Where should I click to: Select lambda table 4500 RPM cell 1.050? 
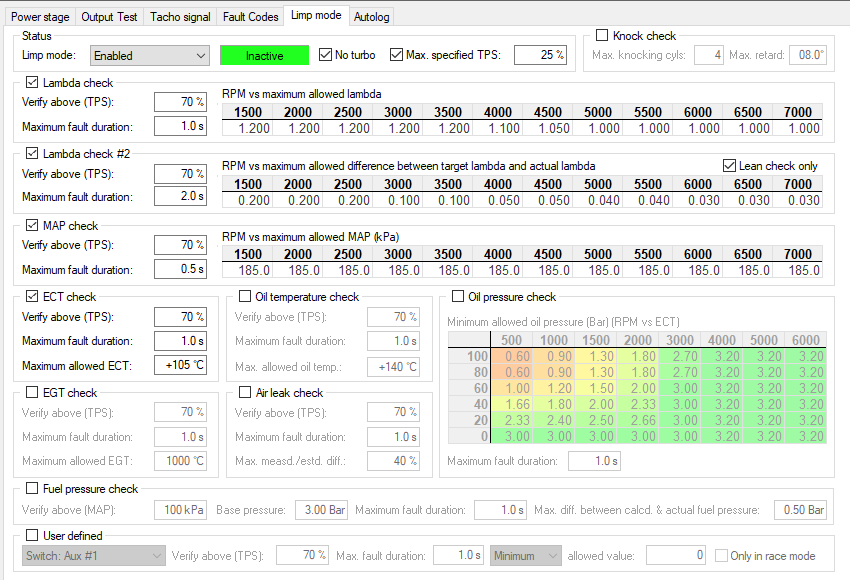(x=547, y=128)
